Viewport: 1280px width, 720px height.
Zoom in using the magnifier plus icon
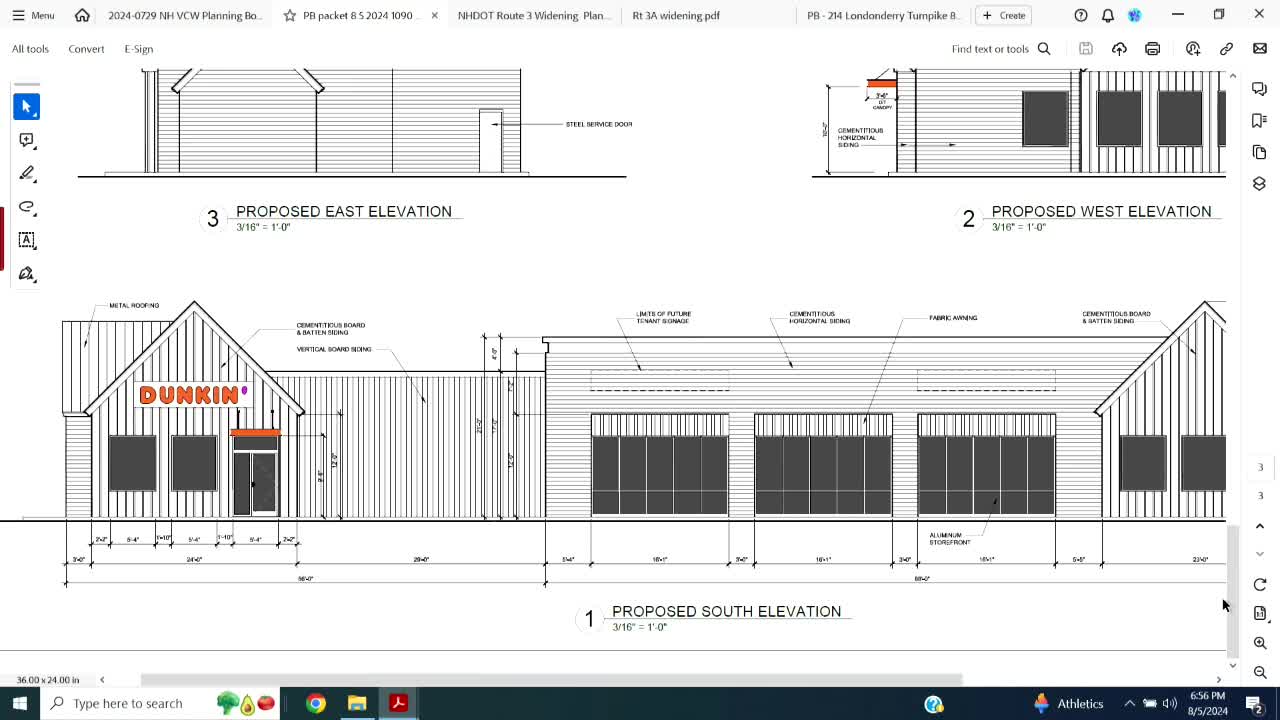coord(1260,643)
